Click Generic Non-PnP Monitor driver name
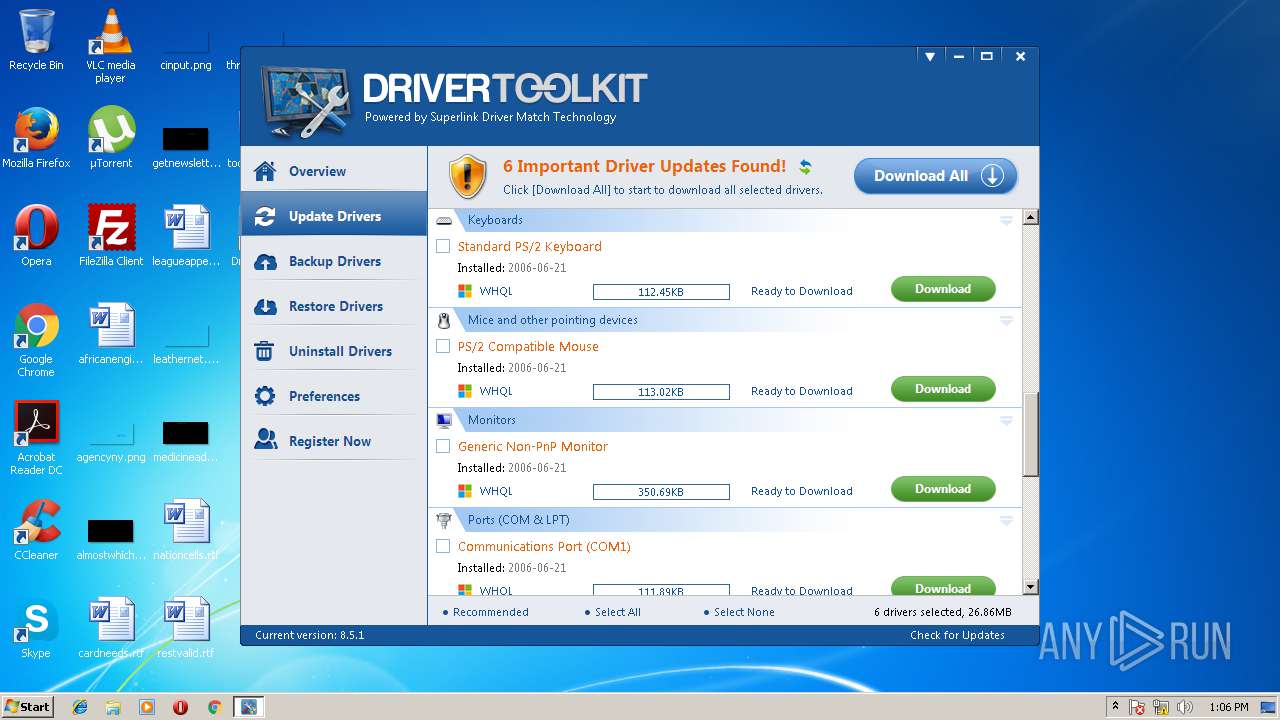 [532, 446]
